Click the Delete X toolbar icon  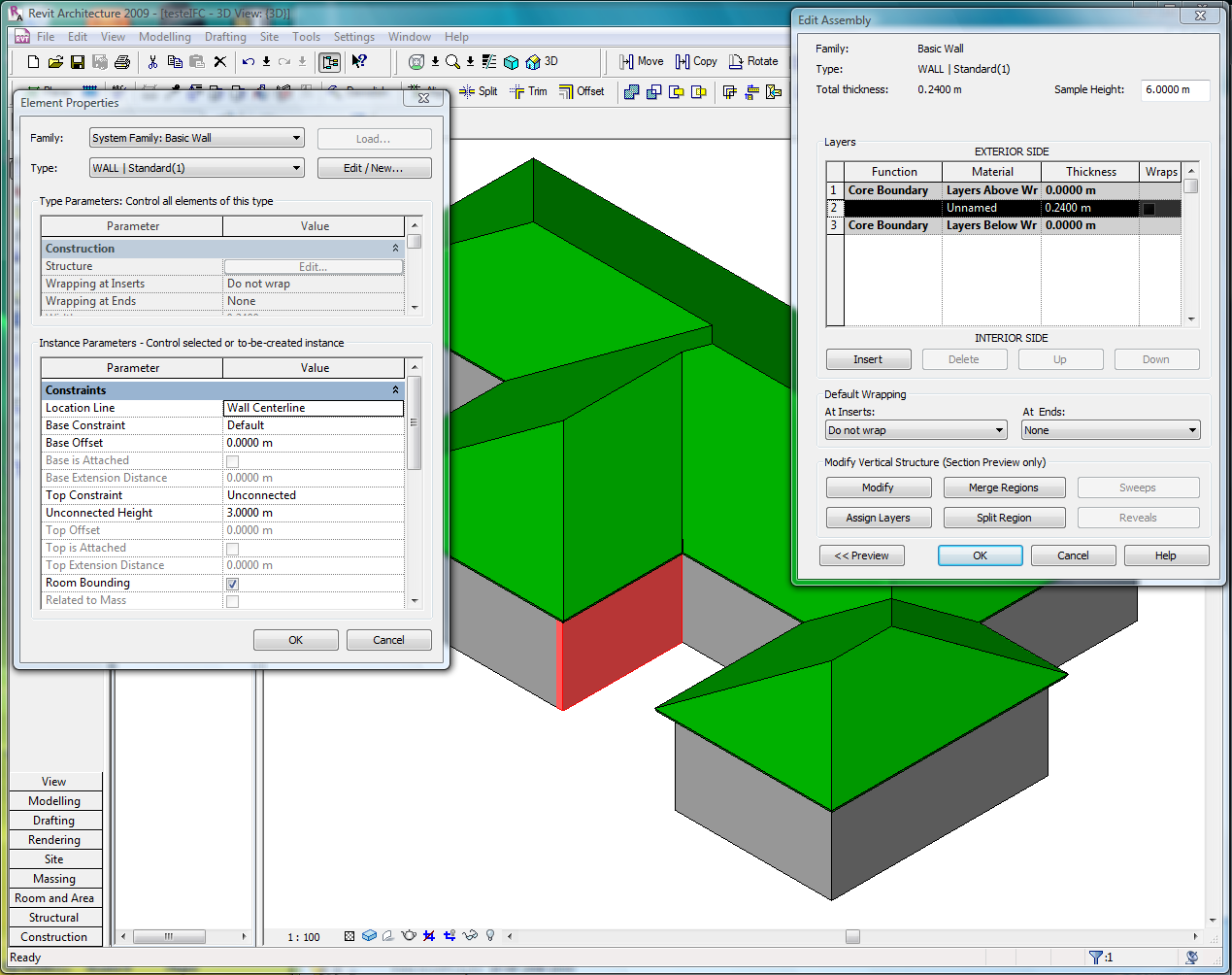[220, 61]
